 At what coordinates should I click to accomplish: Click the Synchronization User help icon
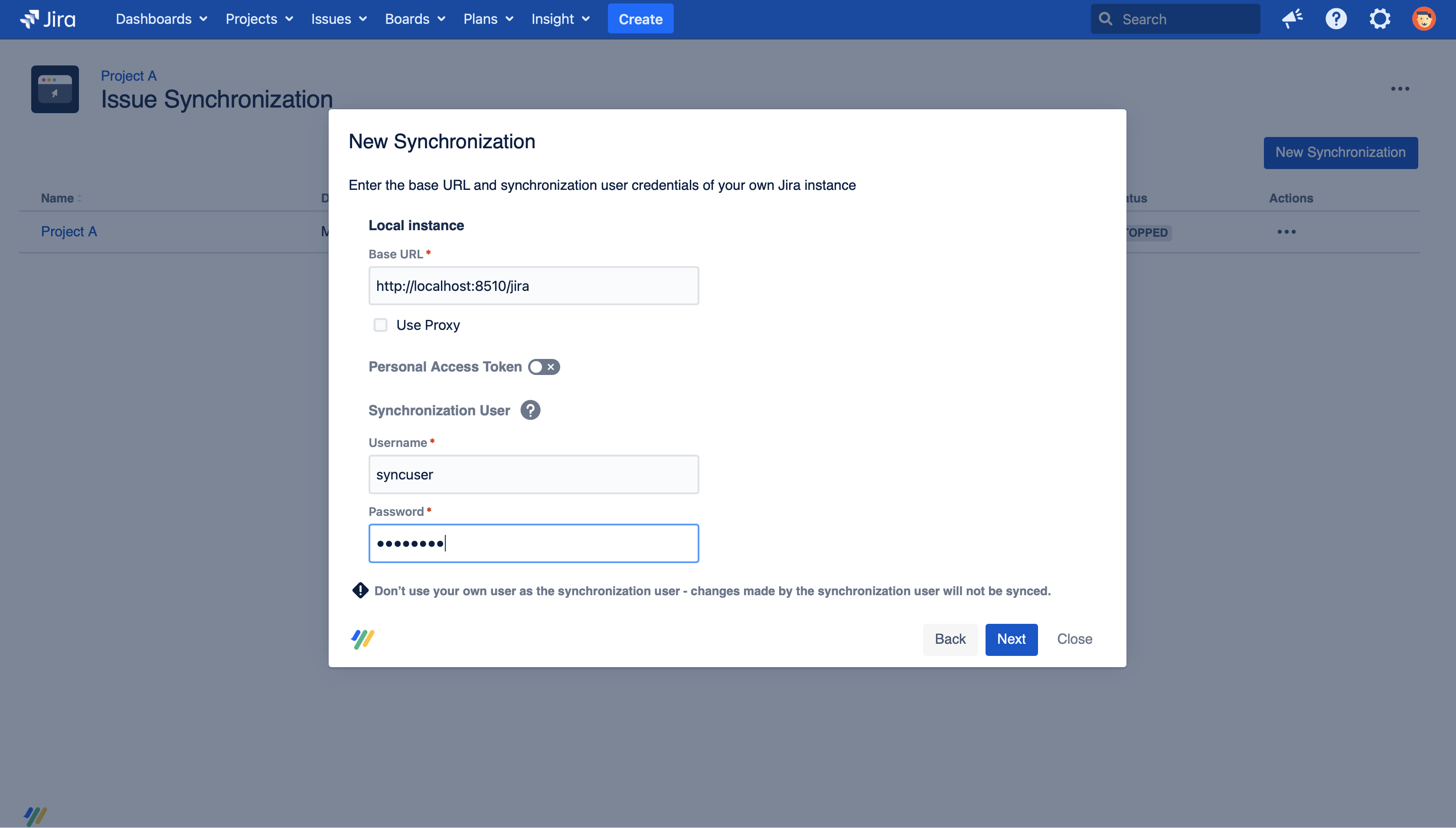pyautogui.click(x=531, y=410)
